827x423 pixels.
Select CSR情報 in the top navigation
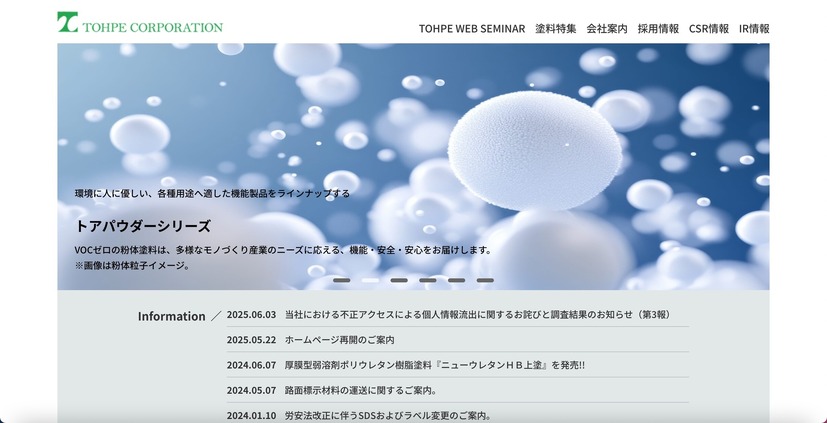pyautogui.click(x=709, y=29)
